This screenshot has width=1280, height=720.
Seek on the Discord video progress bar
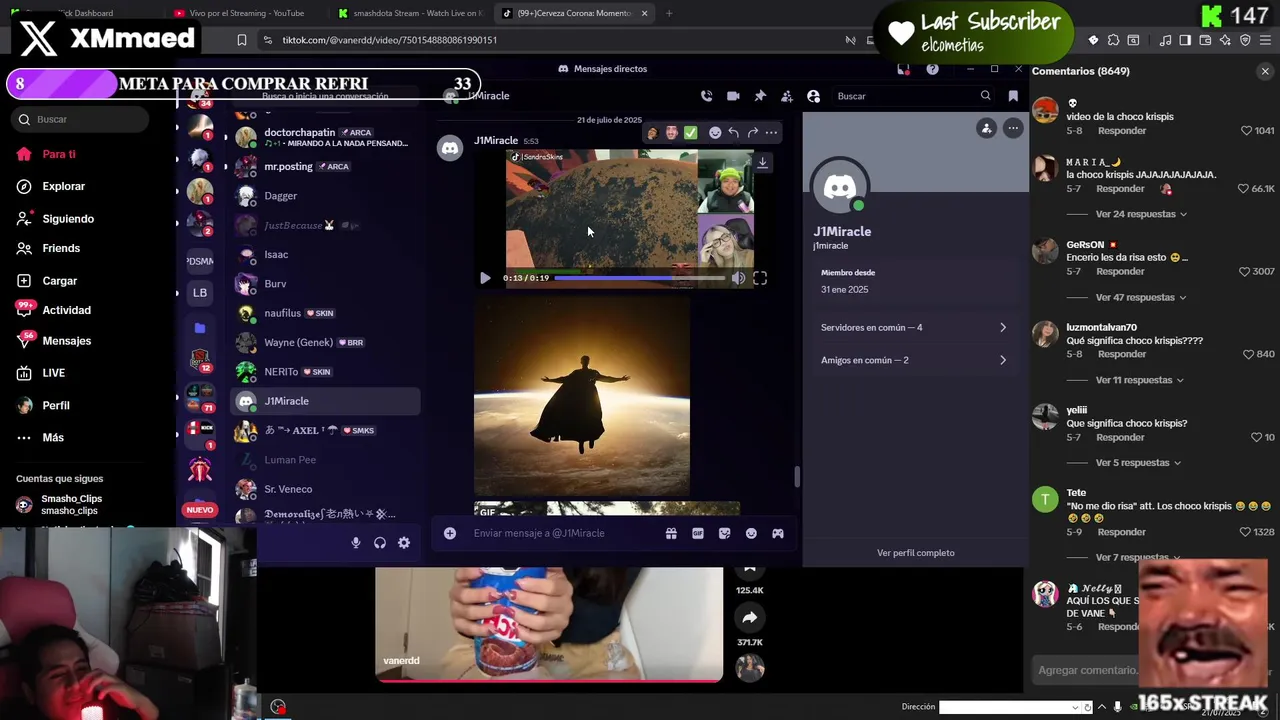[640, 278]
